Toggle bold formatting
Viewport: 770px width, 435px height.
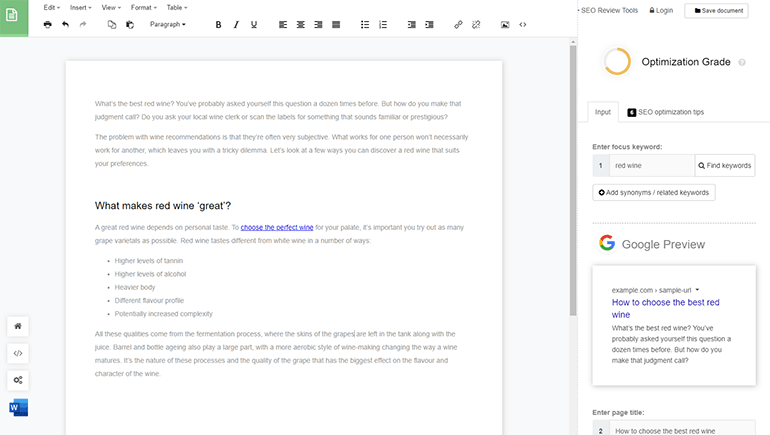(219, 24)
